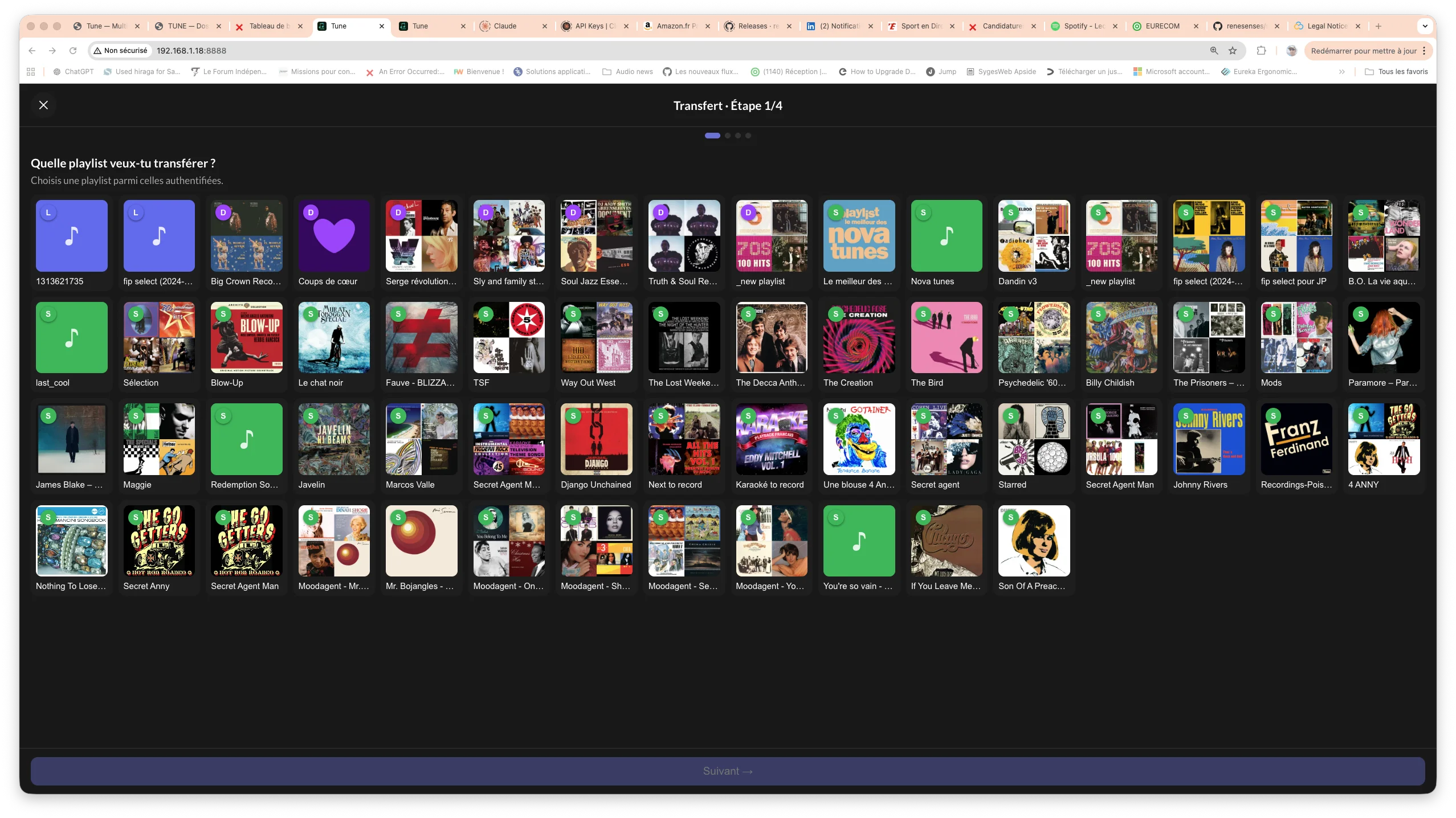Choose the Le chat noir playlist
Screen dimensions: 1456x818
pyautogui.click(x=334, y=345)
